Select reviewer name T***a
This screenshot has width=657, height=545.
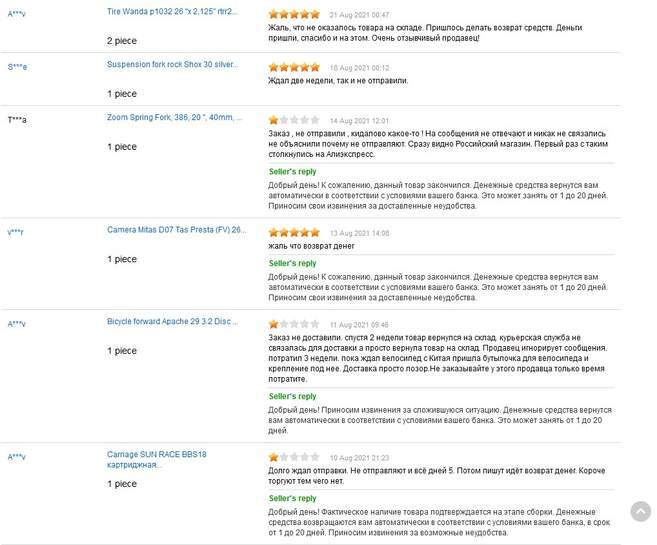pyautogui.click(x=17, y=120)
